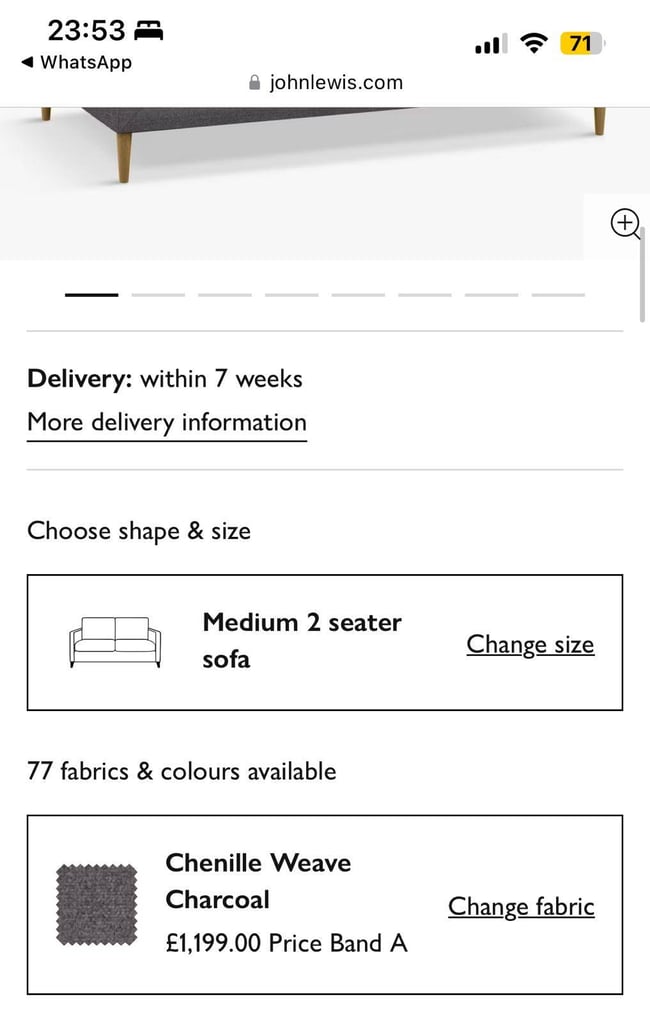
Task: Open the Change fabric link
Action: pos(521,906)
